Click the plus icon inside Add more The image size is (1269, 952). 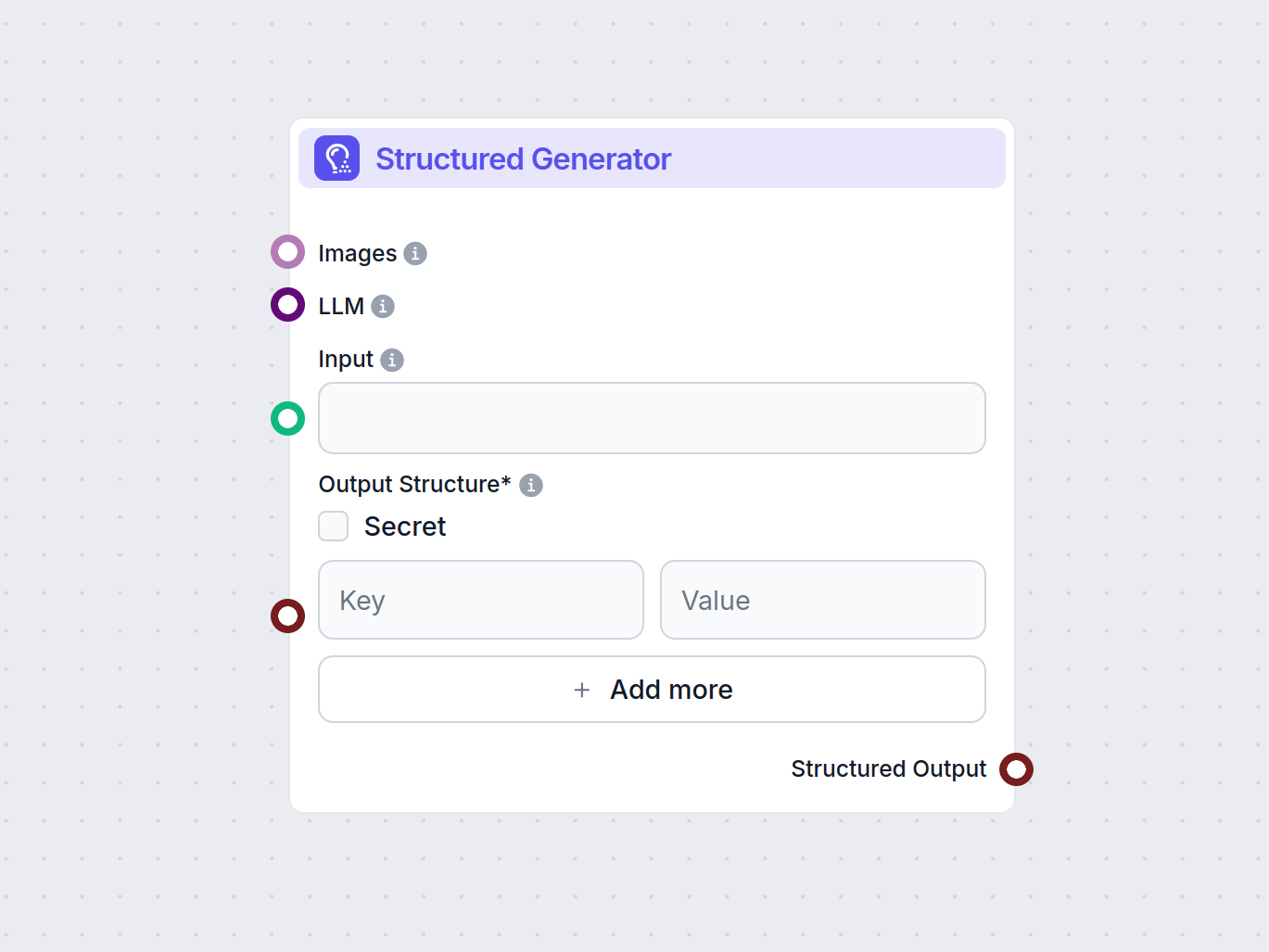click(581, 690)
